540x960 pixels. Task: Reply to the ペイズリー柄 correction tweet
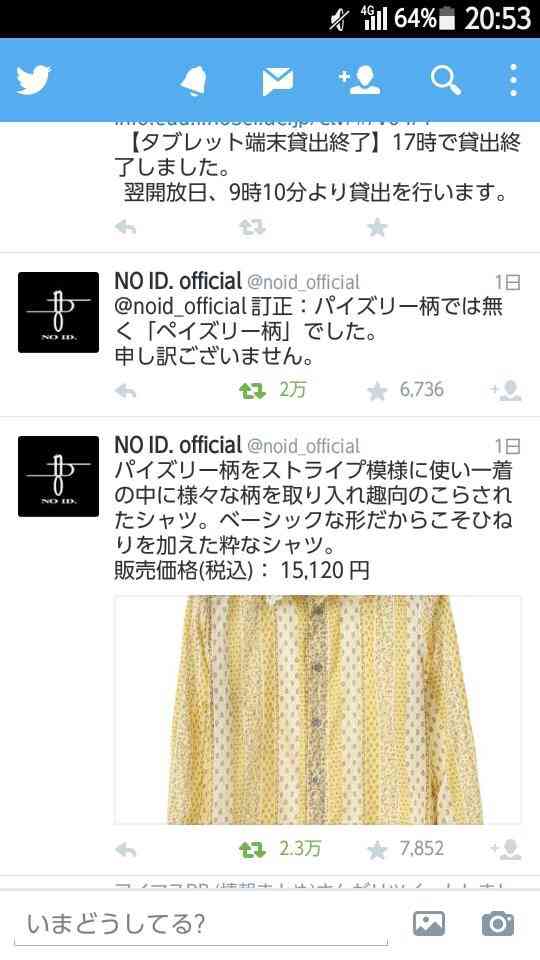pos(126,391)
